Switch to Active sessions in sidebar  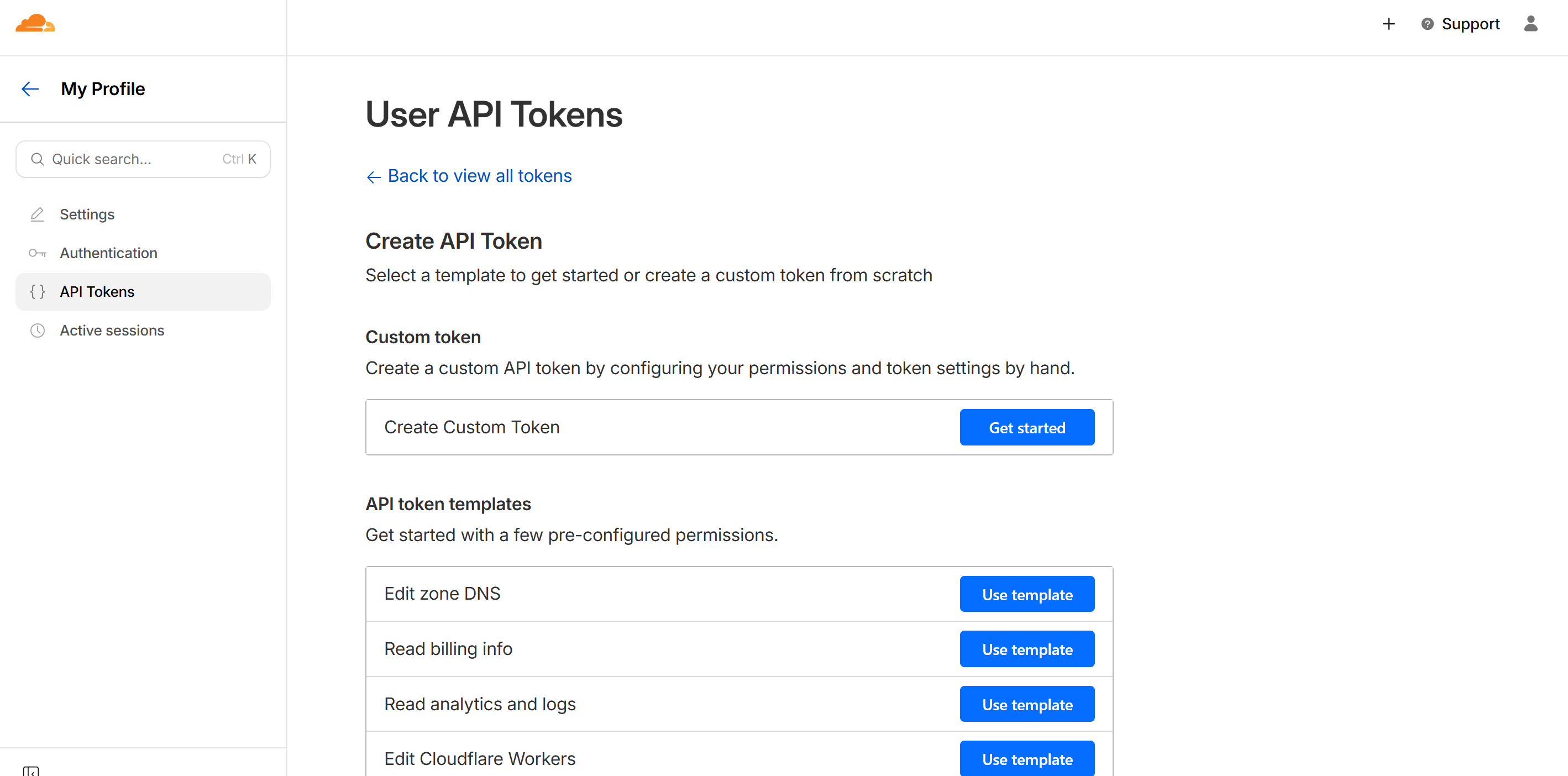(x=112, y=331)
